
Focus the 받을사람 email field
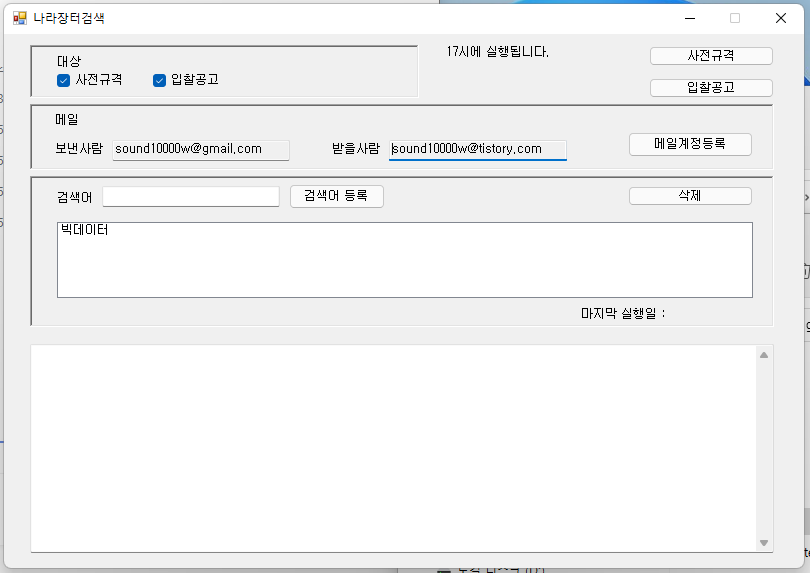(x=478, y=150)
